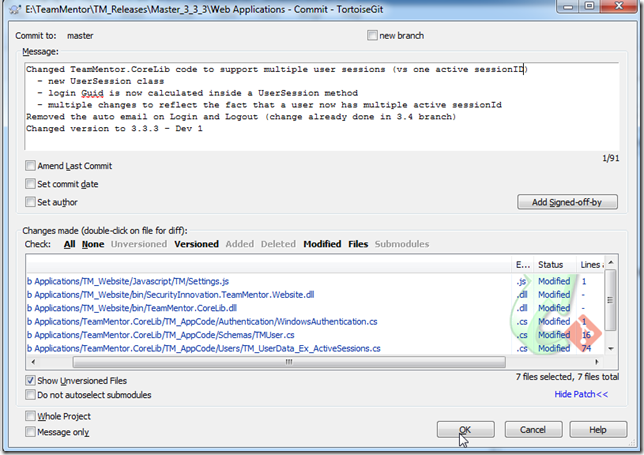Open Help for commit dialog

coord(598,430)
